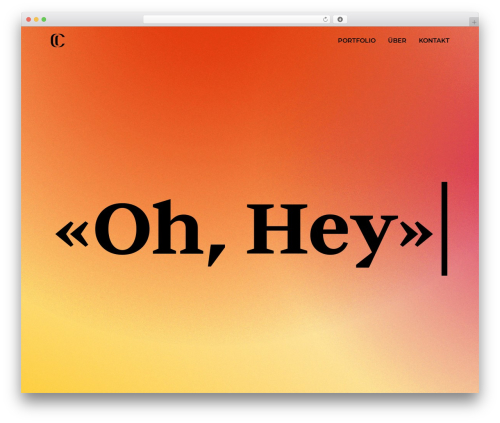Close the browser window with red button
Viewport: 500px width, 423px height.
[x=29, y=20]
